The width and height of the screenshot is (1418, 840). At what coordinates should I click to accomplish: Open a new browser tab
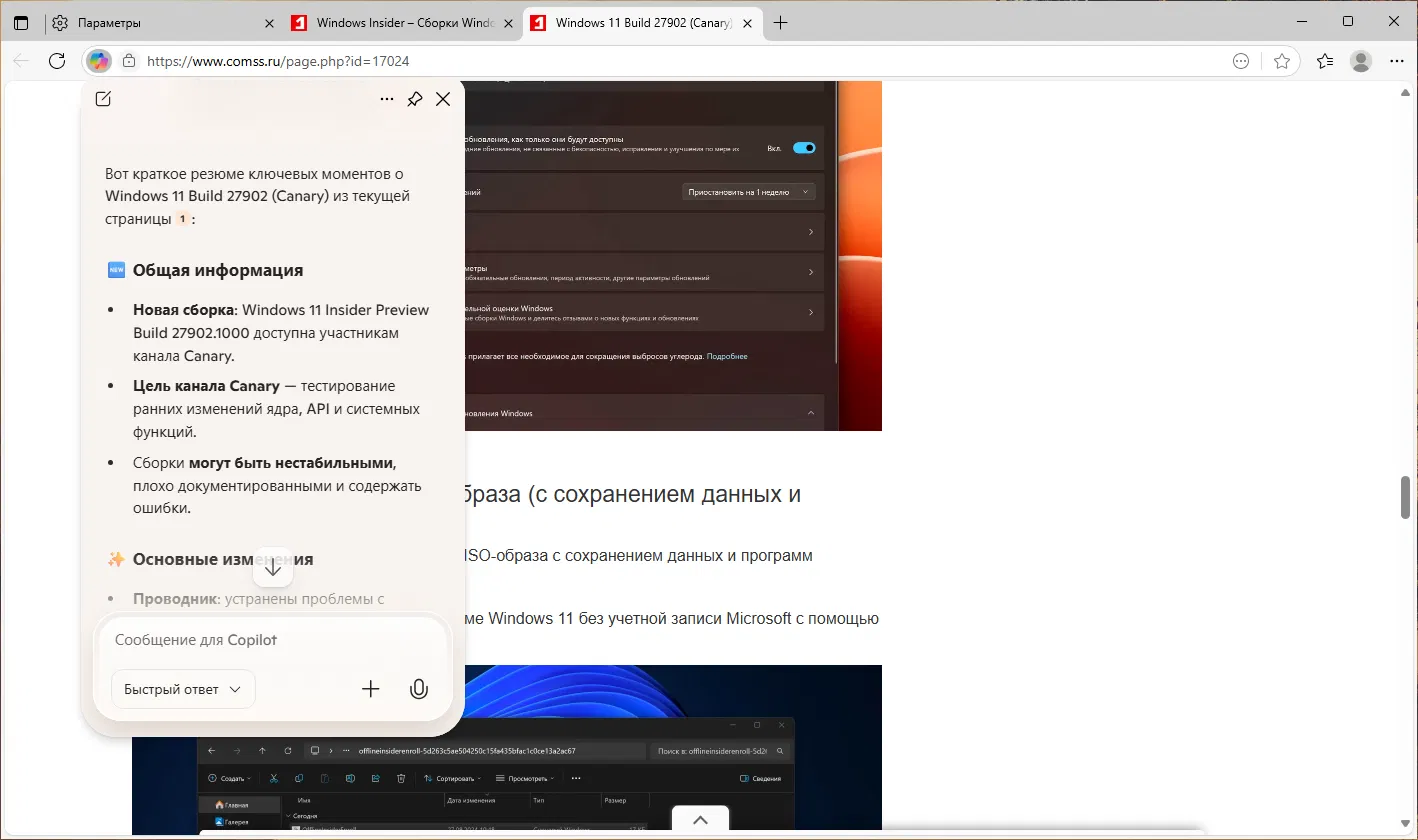click(x=781, y=23)
